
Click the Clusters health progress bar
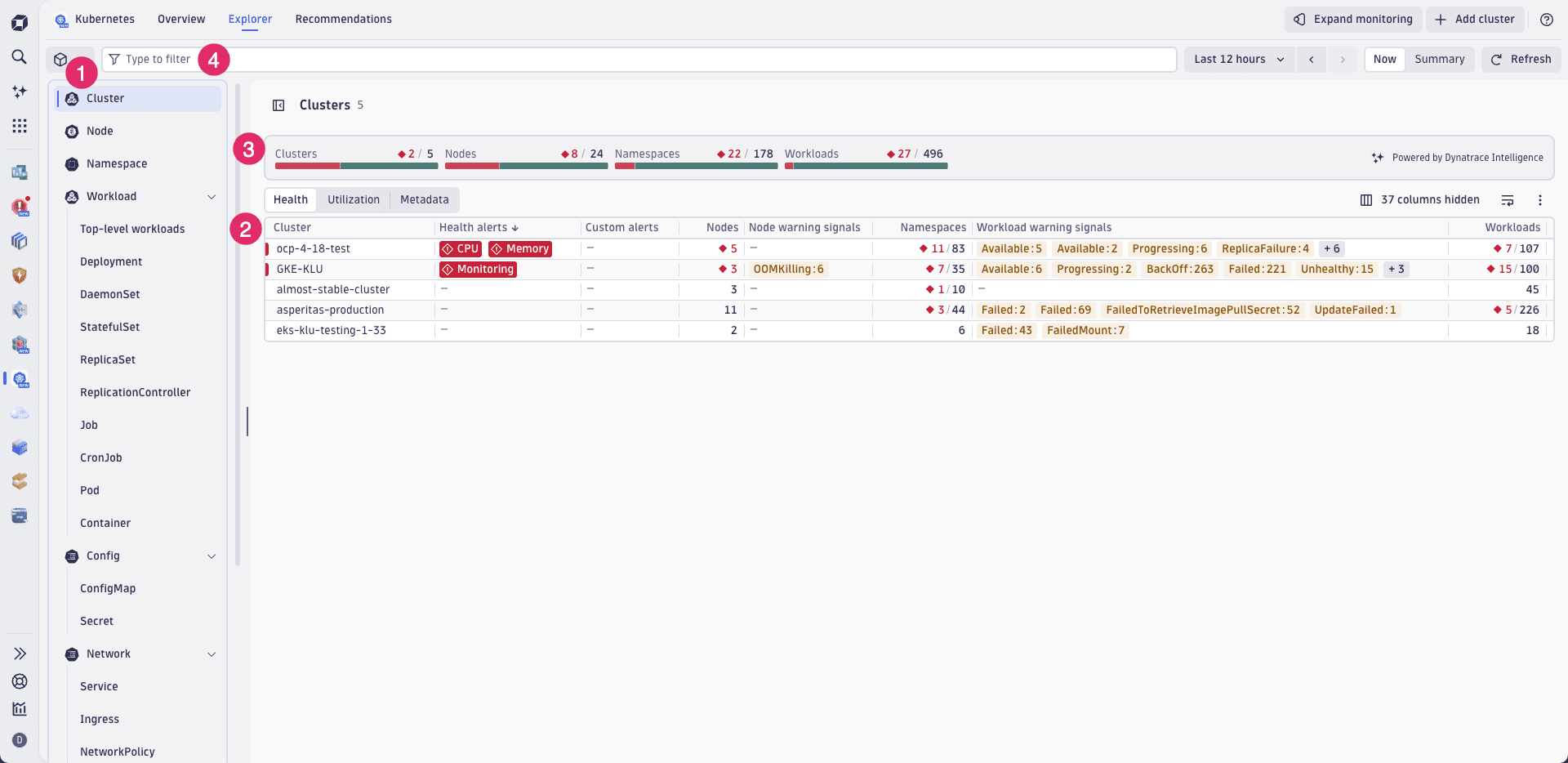click(355, 166)
